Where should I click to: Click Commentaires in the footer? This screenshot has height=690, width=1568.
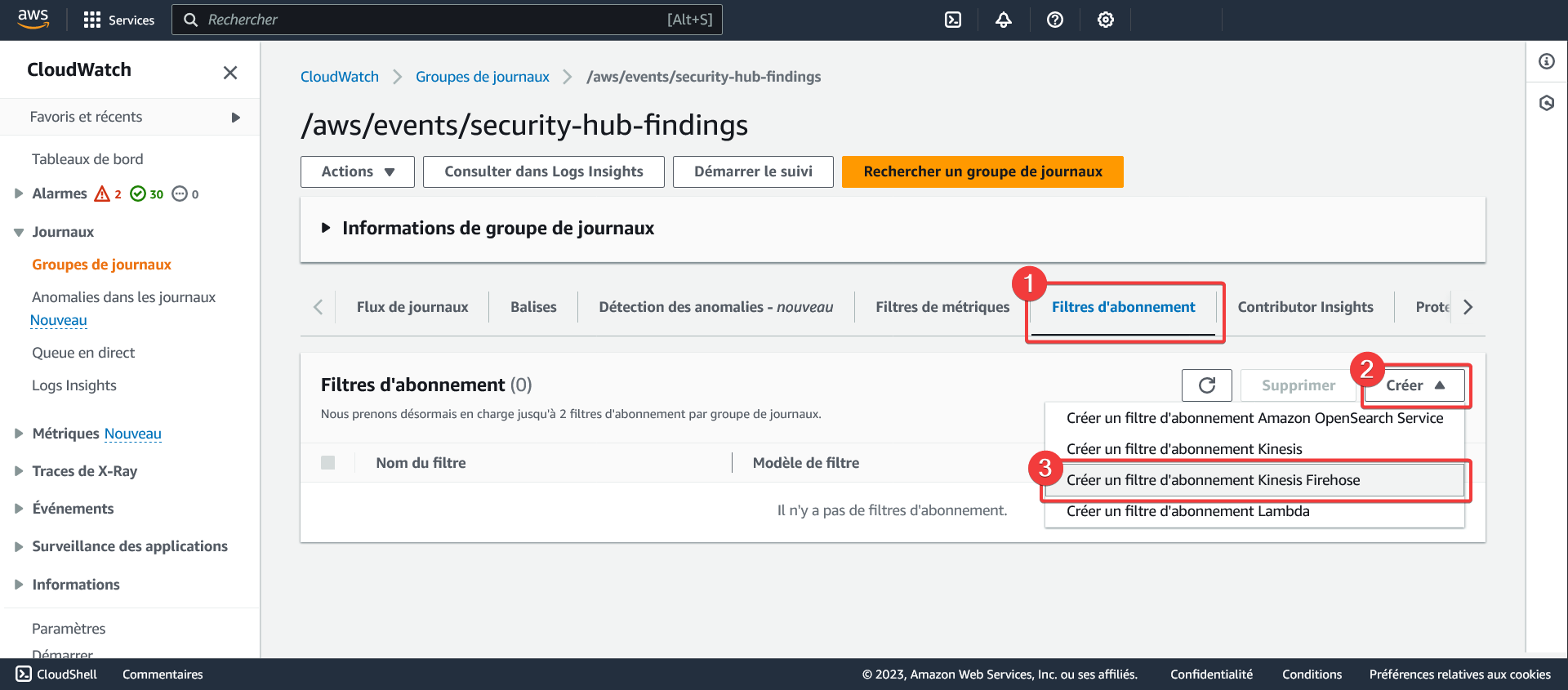click(x=163, y=674)
